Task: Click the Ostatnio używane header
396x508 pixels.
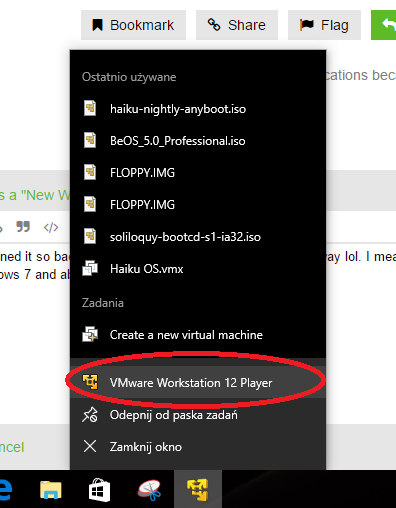Action: click(x=129, y=77)
